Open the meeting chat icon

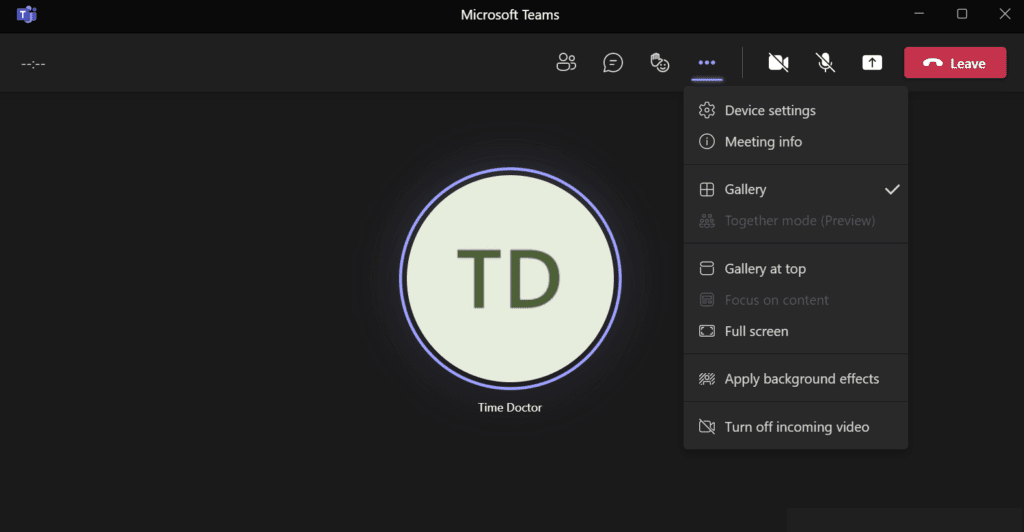[x=613, y=63]
